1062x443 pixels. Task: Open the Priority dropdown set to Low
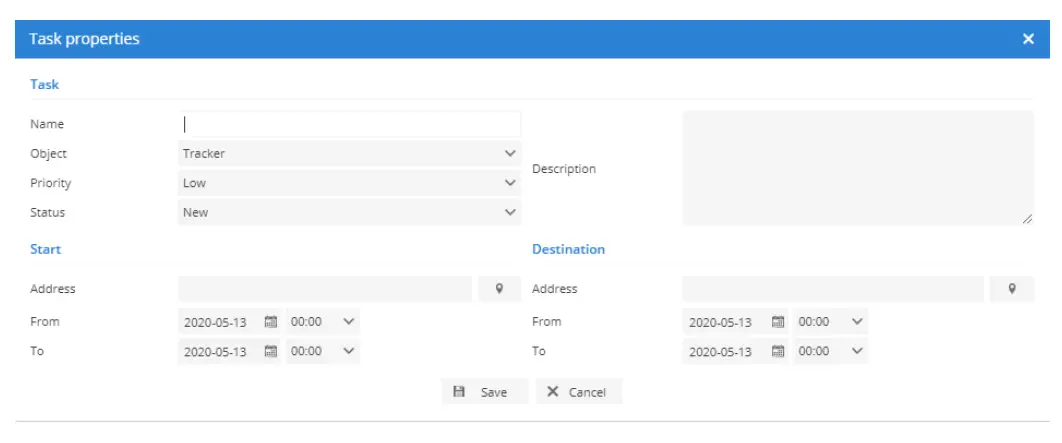[349, 183]
